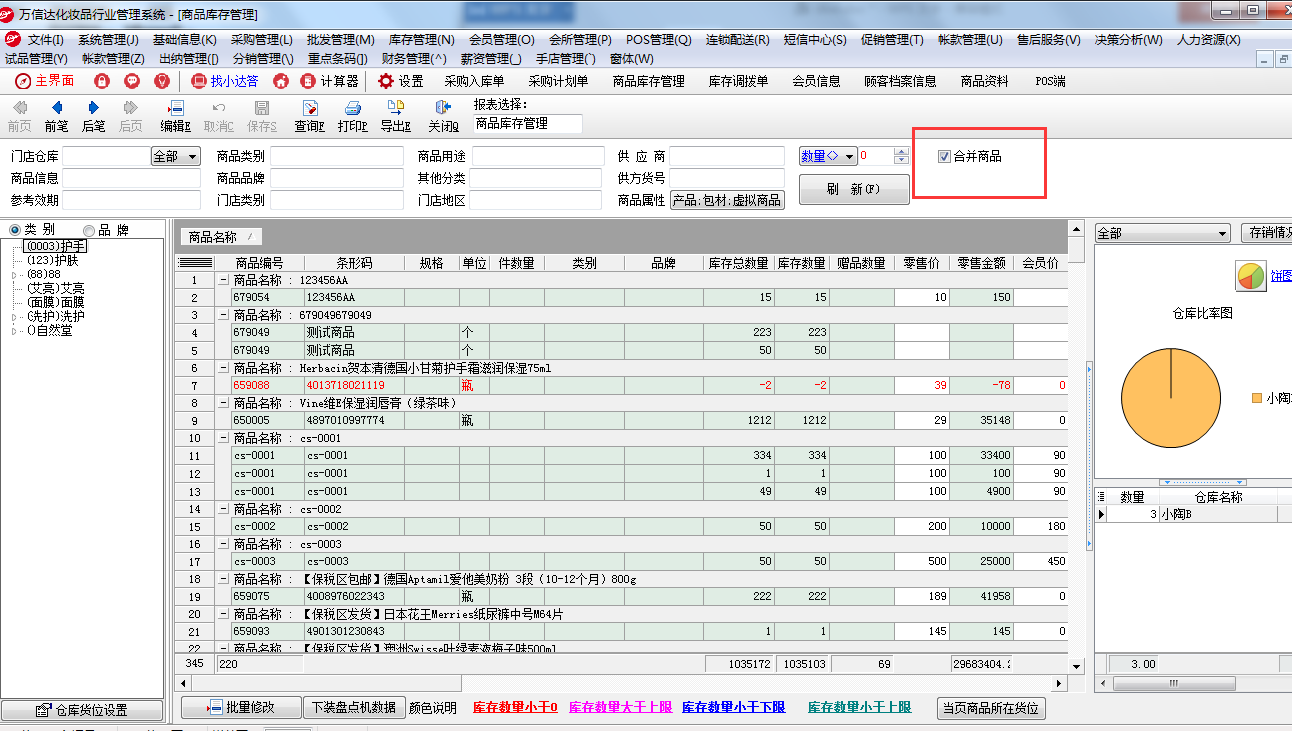The width and height of the screenshot is (1292, 731).
Task: Open 设置 gear settings
Action: click(401, 81)
